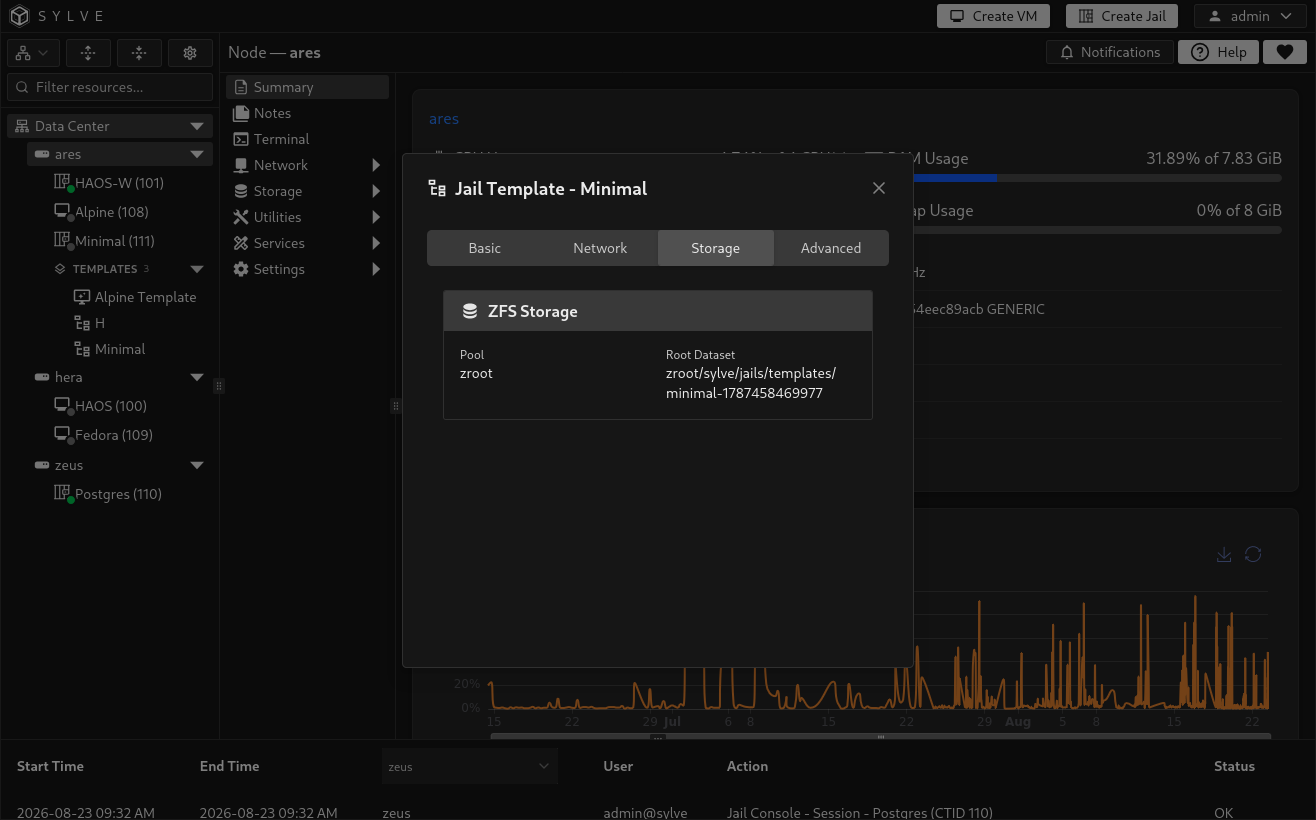
Task: Click the root dataset path text
Action: pos(751,383)
